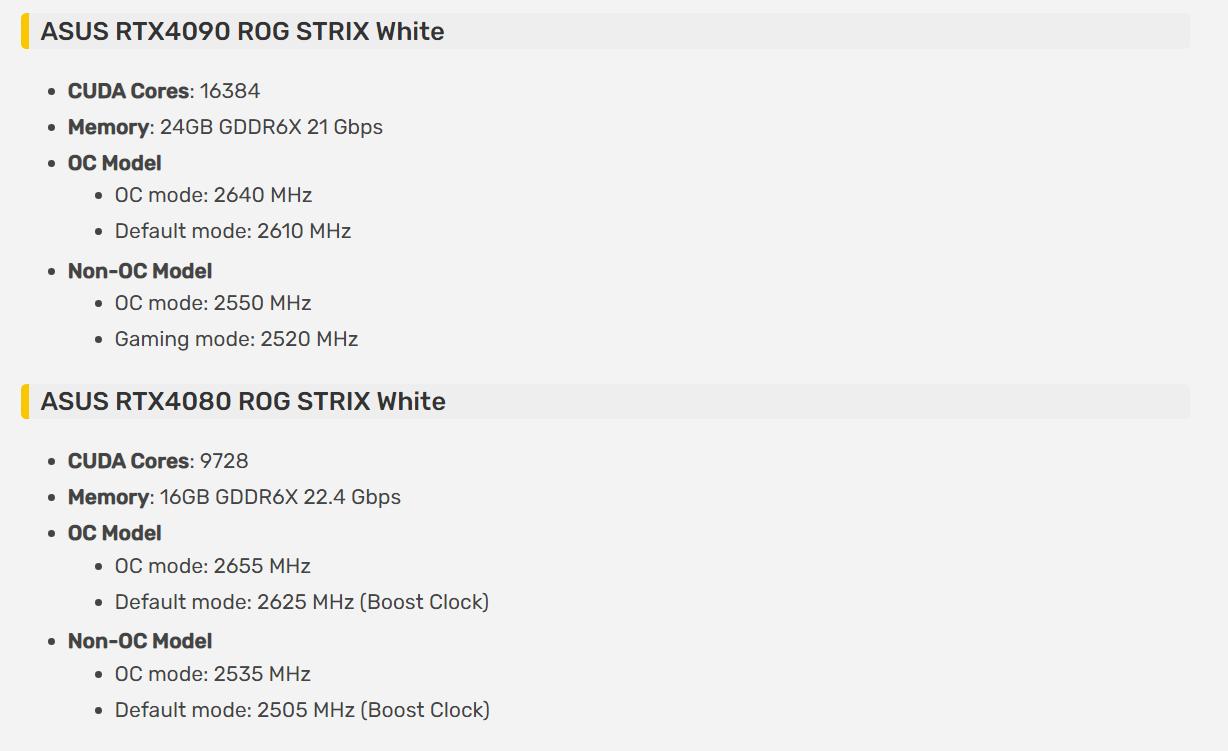Click Default mode 2505 MHz Boost Clock entry
The image size is (1228, 751).
tap(301, 710)
